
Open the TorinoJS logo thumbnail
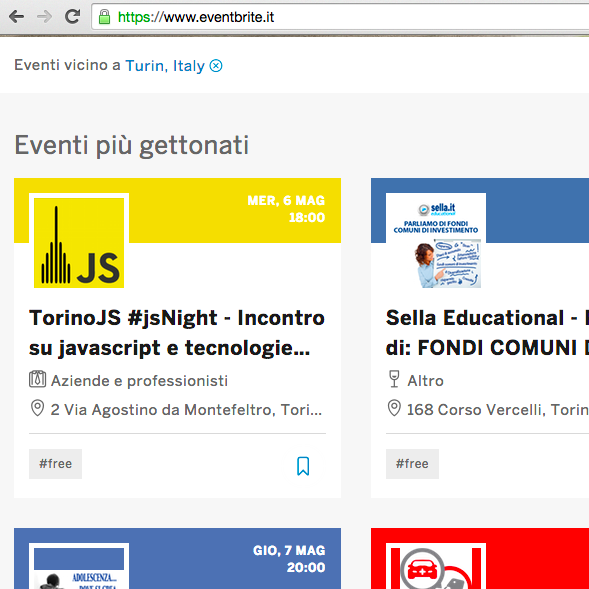coord(79,243)
